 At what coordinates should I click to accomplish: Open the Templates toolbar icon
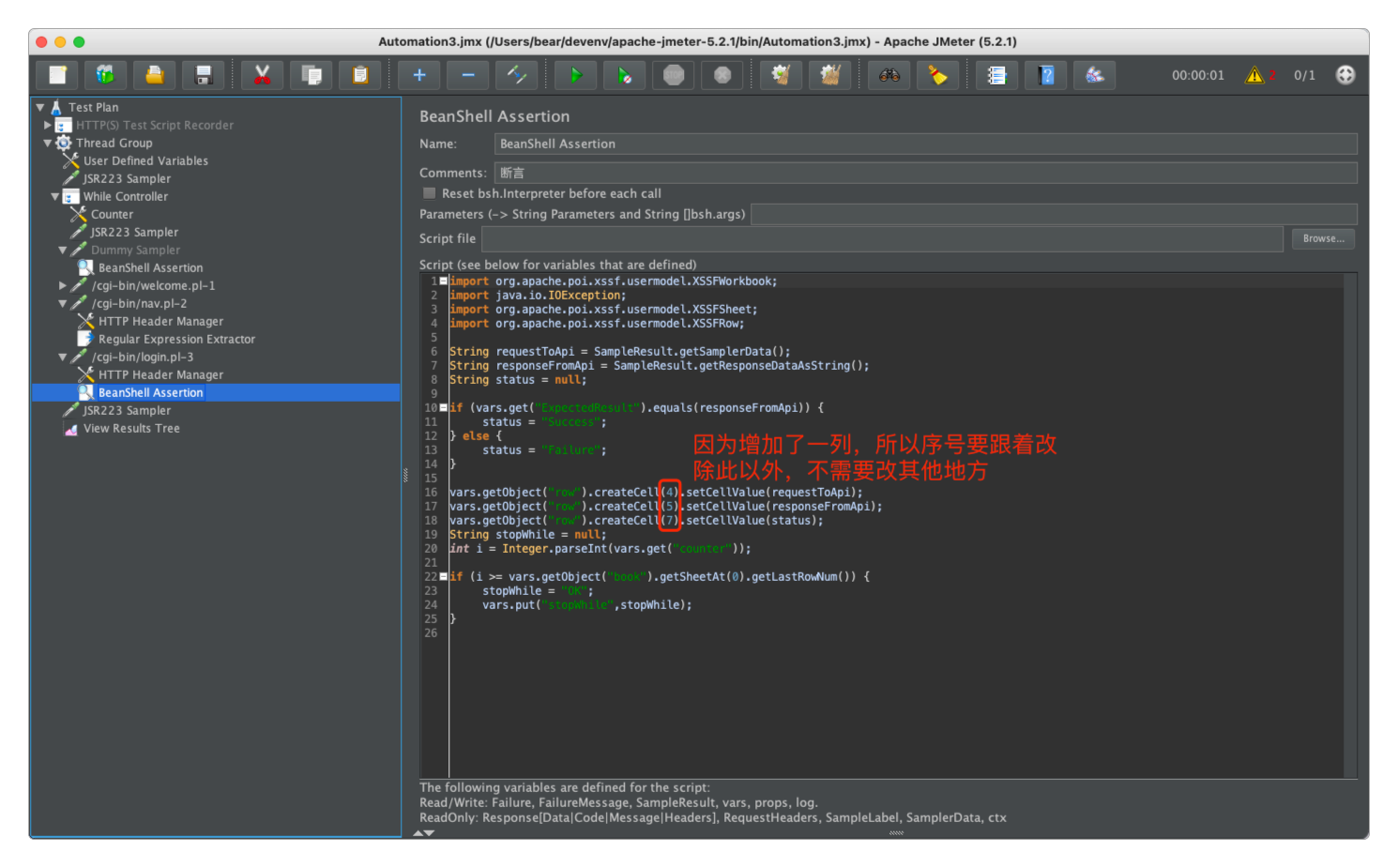pos(105,75)
